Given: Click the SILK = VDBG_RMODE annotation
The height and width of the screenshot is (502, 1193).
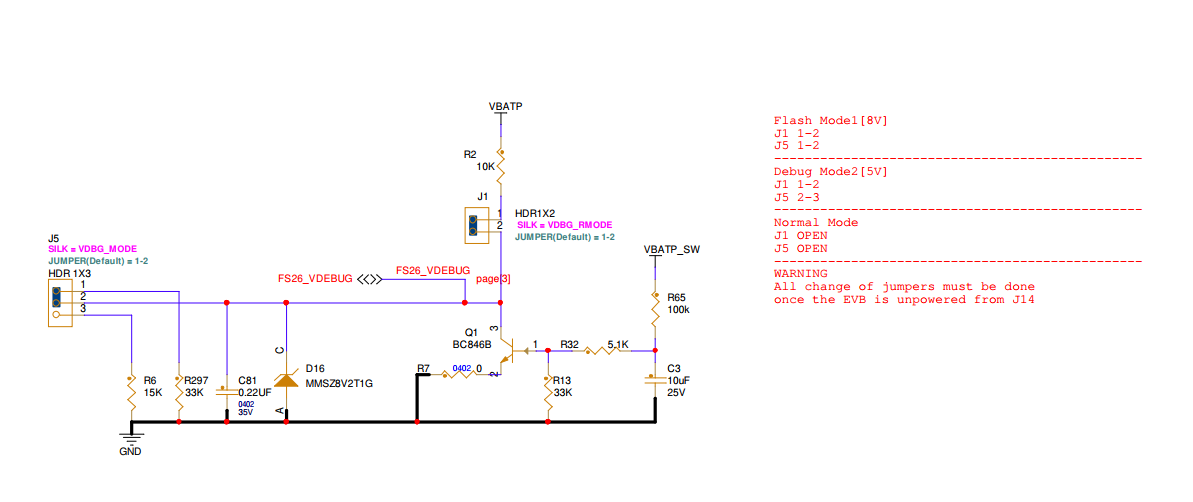Looking at the screenshot, I should click(564, 225).
